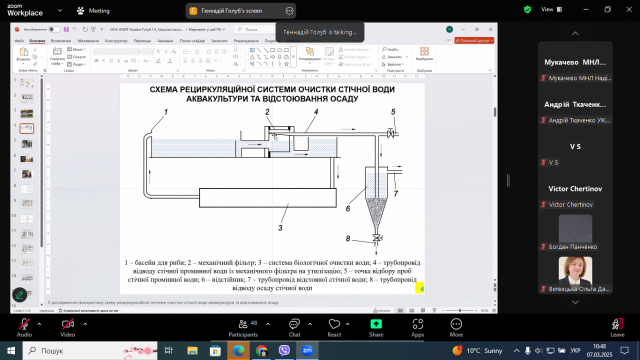The height and width of the screenshot is (360, 640).
Task: Open Viber from the taskbar
Action: [284, 351]
